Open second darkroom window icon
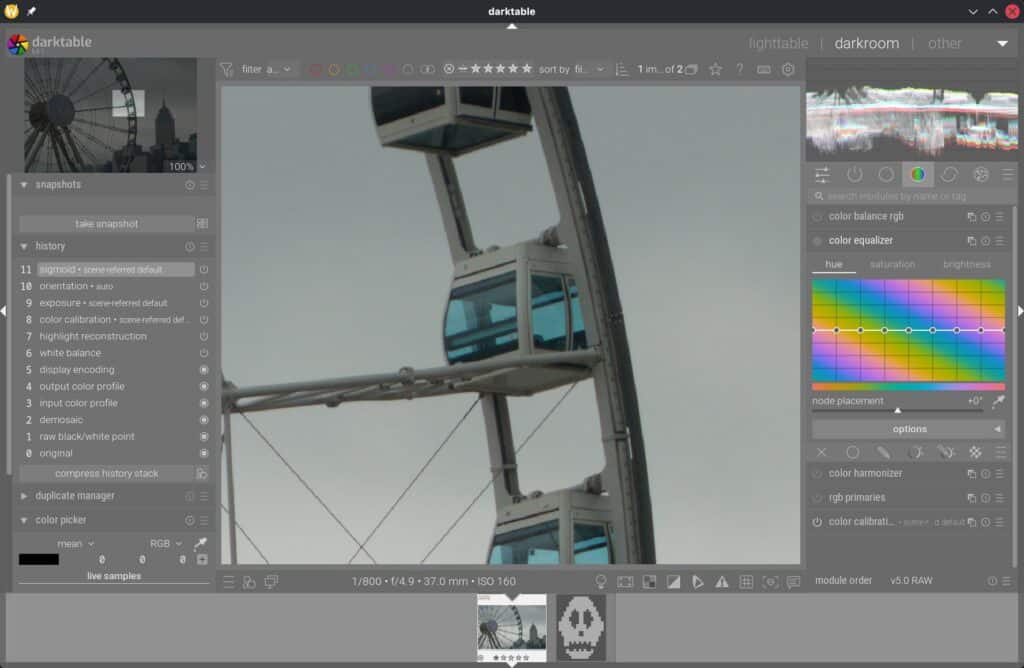 point(271,581)
